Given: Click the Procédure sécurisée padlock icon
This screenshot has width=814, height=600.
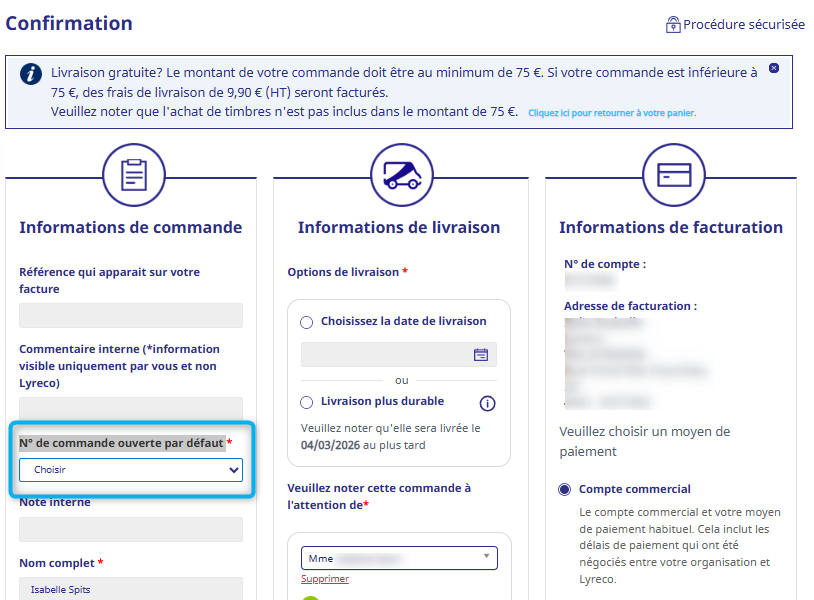Looking at the screenshot, I should pos(673,25).
